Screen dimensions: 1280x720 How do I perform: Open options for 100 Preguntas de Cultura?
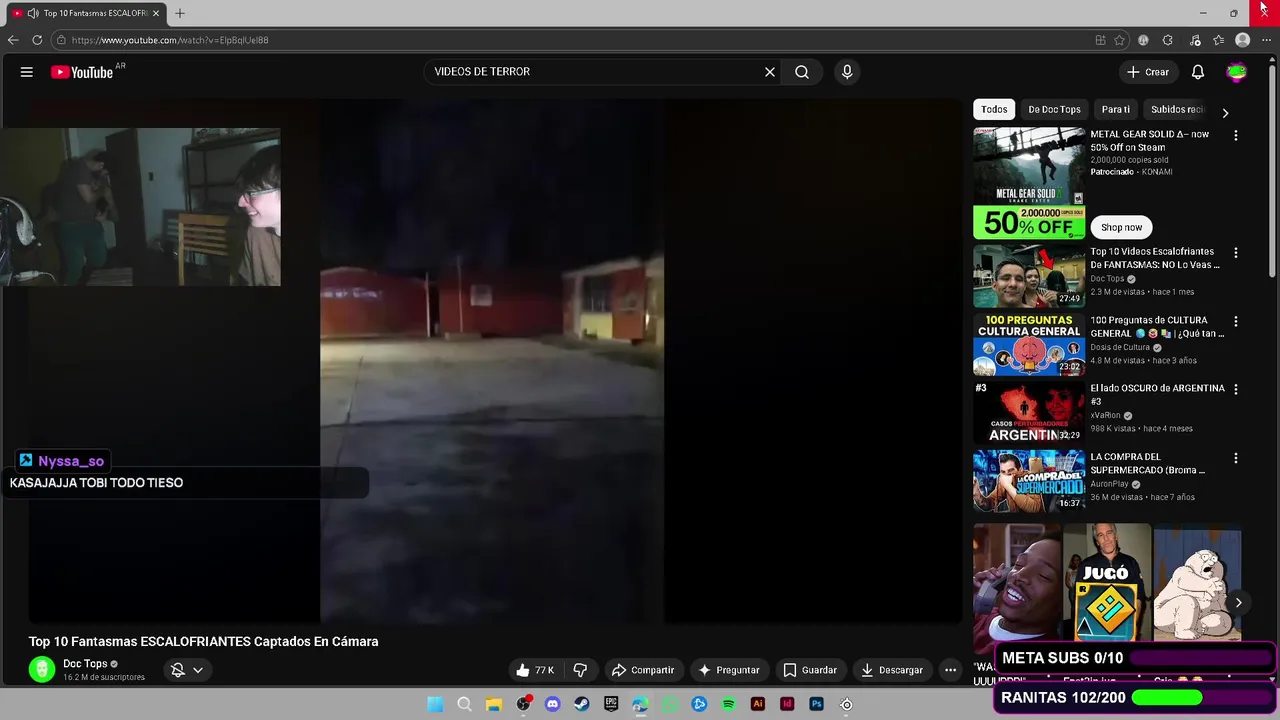[1236, 321]
